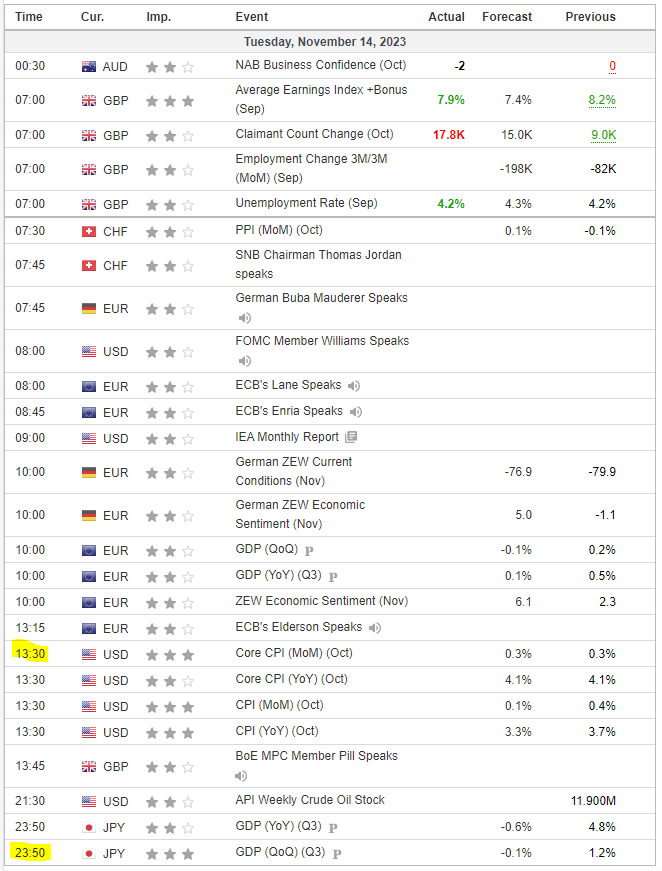Click preliminary icon beside JPY GDP (QoQ) (Q3)
The height and width of the screenshot is (871, 662).
coord(337,854)
